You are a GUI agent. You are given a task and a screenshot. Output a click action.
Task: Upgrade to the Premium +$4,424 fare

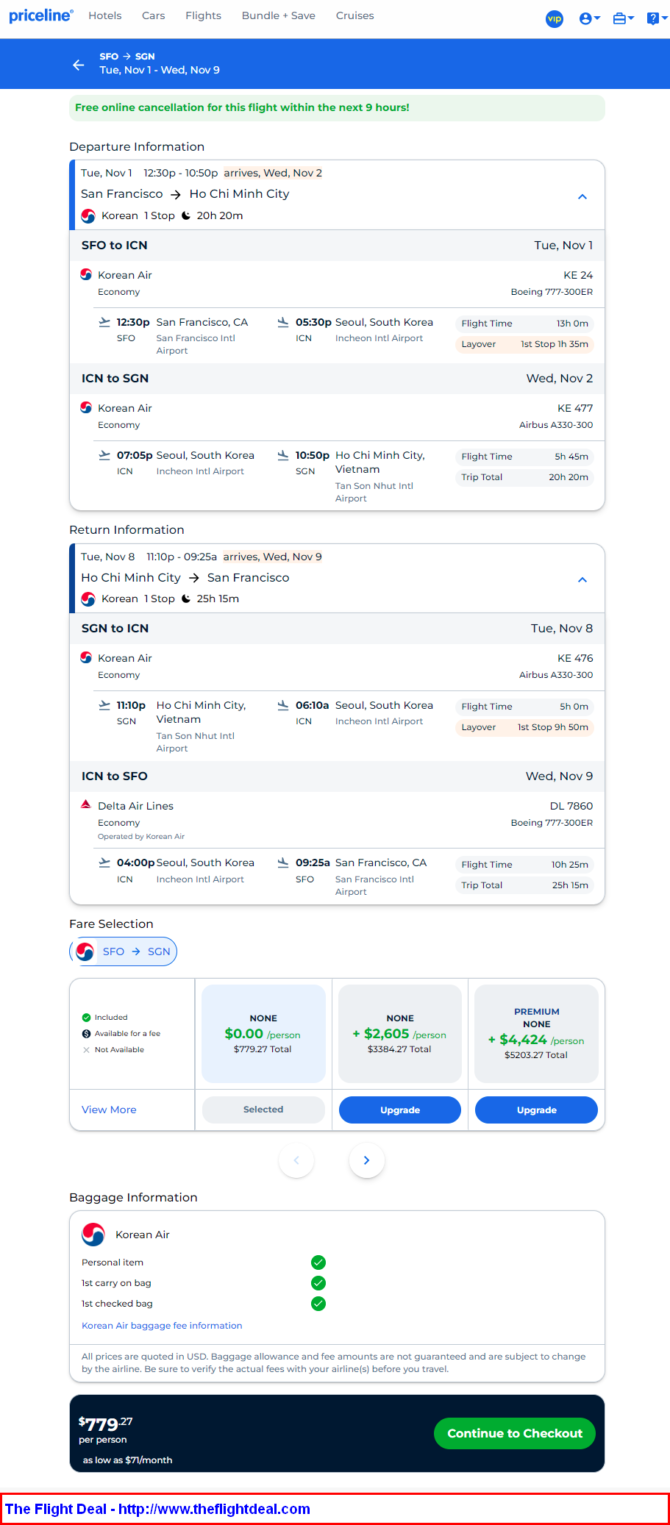point(536,1110)
